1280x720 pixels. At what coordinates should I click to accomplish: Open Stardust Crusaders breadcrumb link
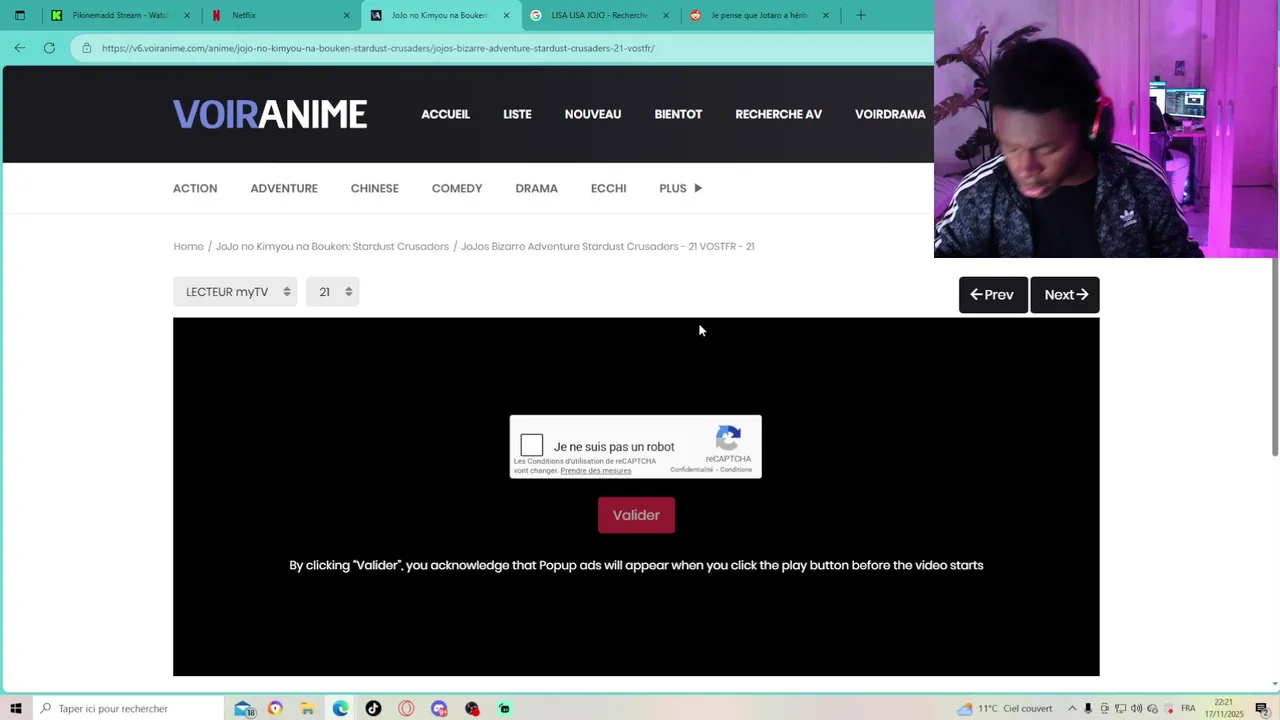click(x=332, y=246)
